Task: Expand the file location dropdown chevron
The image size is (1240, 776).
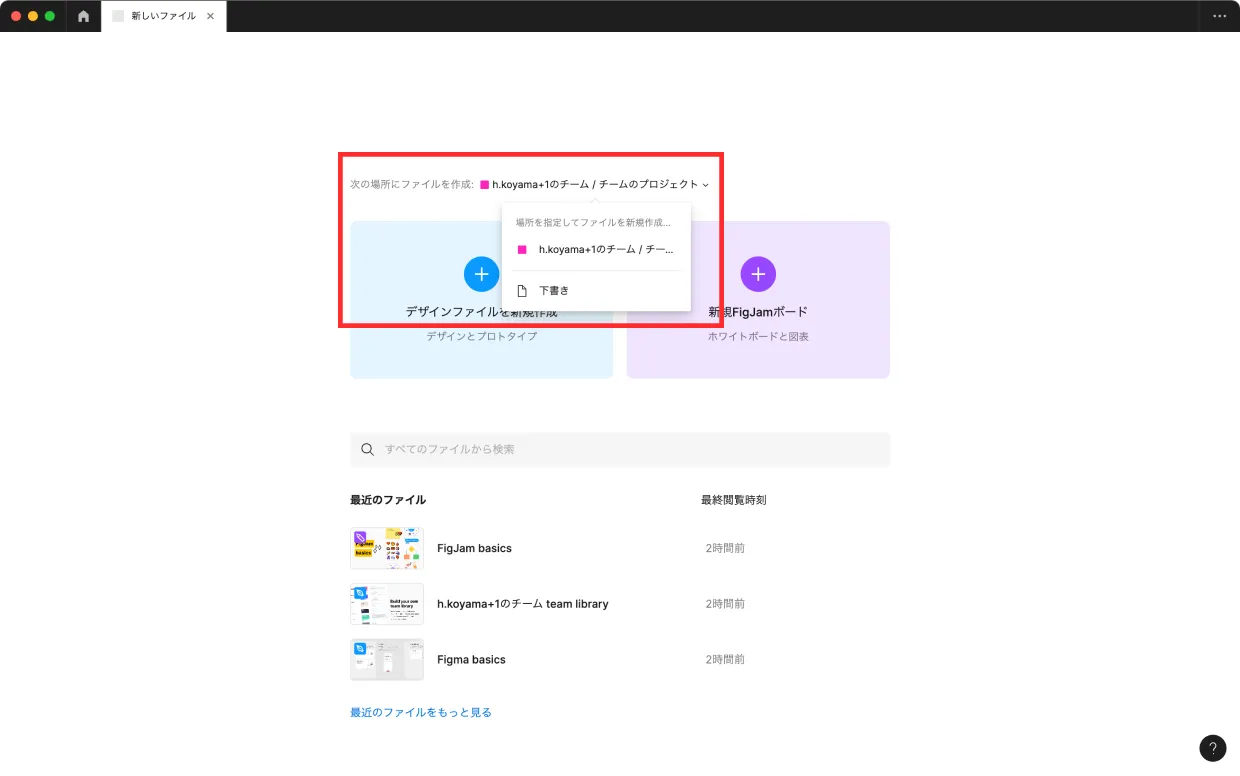Action: 705,185
